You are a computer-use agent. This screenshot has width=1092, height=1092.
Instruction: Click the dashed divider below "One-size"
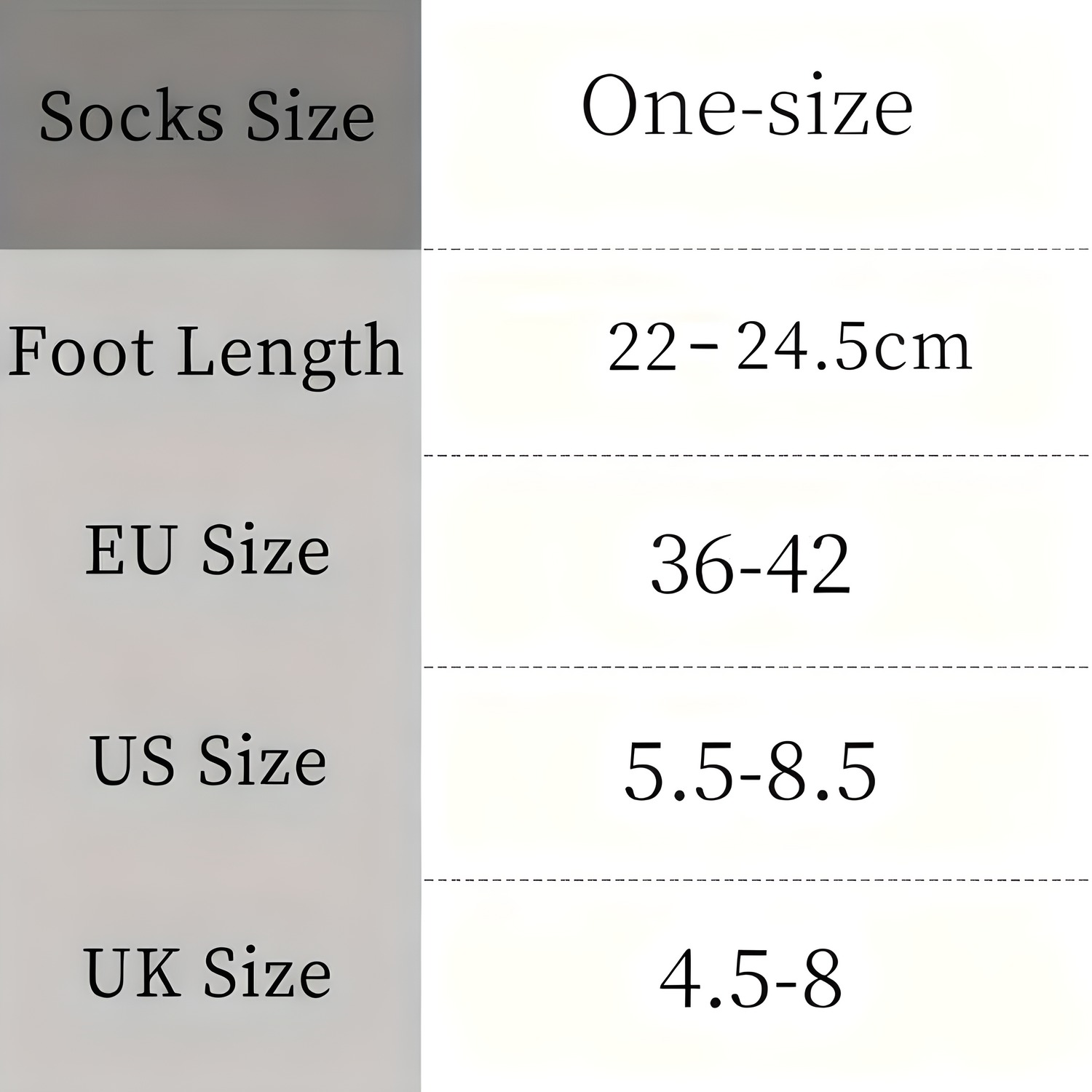point(756,249)
